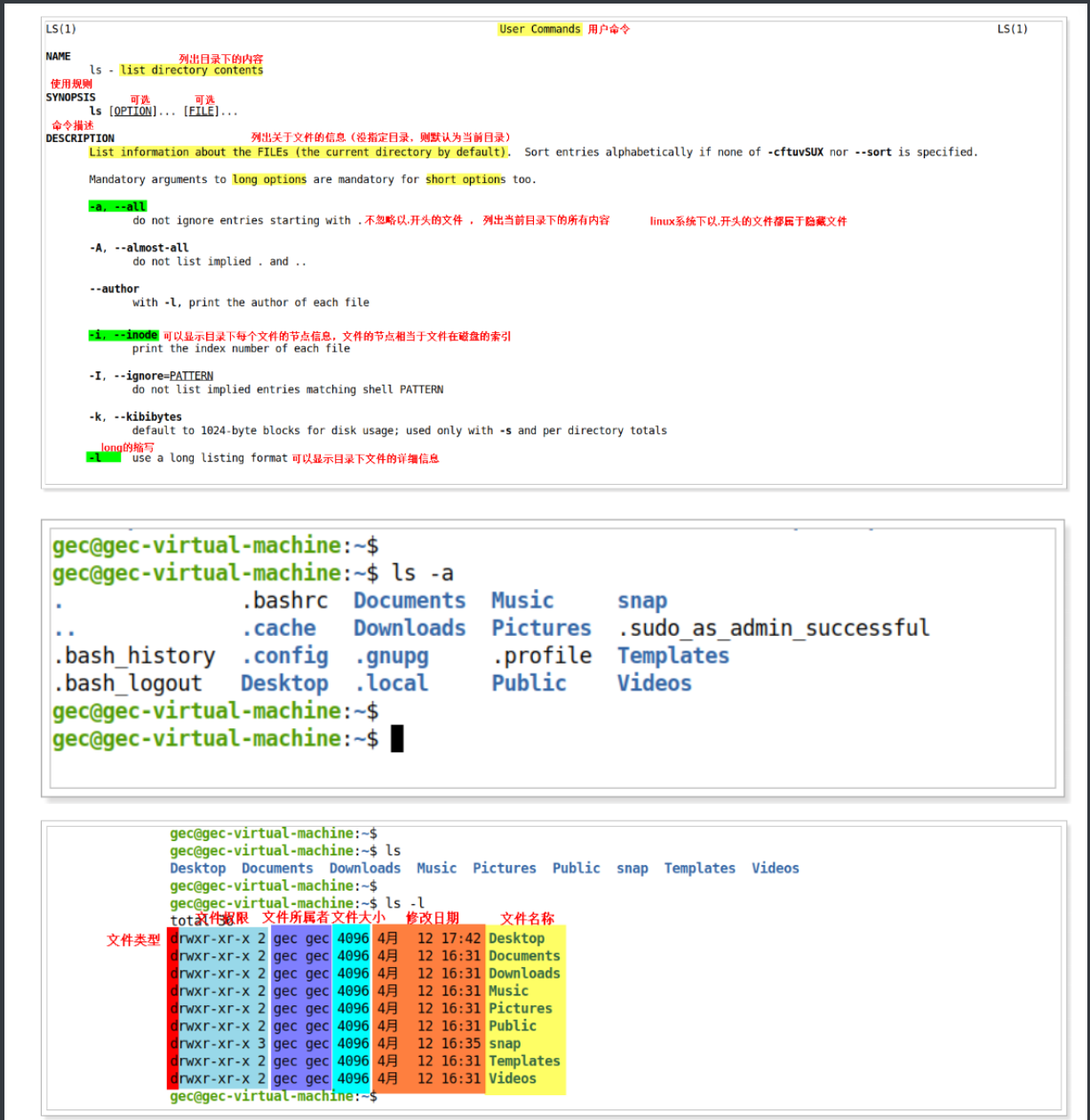
Task: Click ".local" in the ls -a output
Action: [x=392, y=683]
